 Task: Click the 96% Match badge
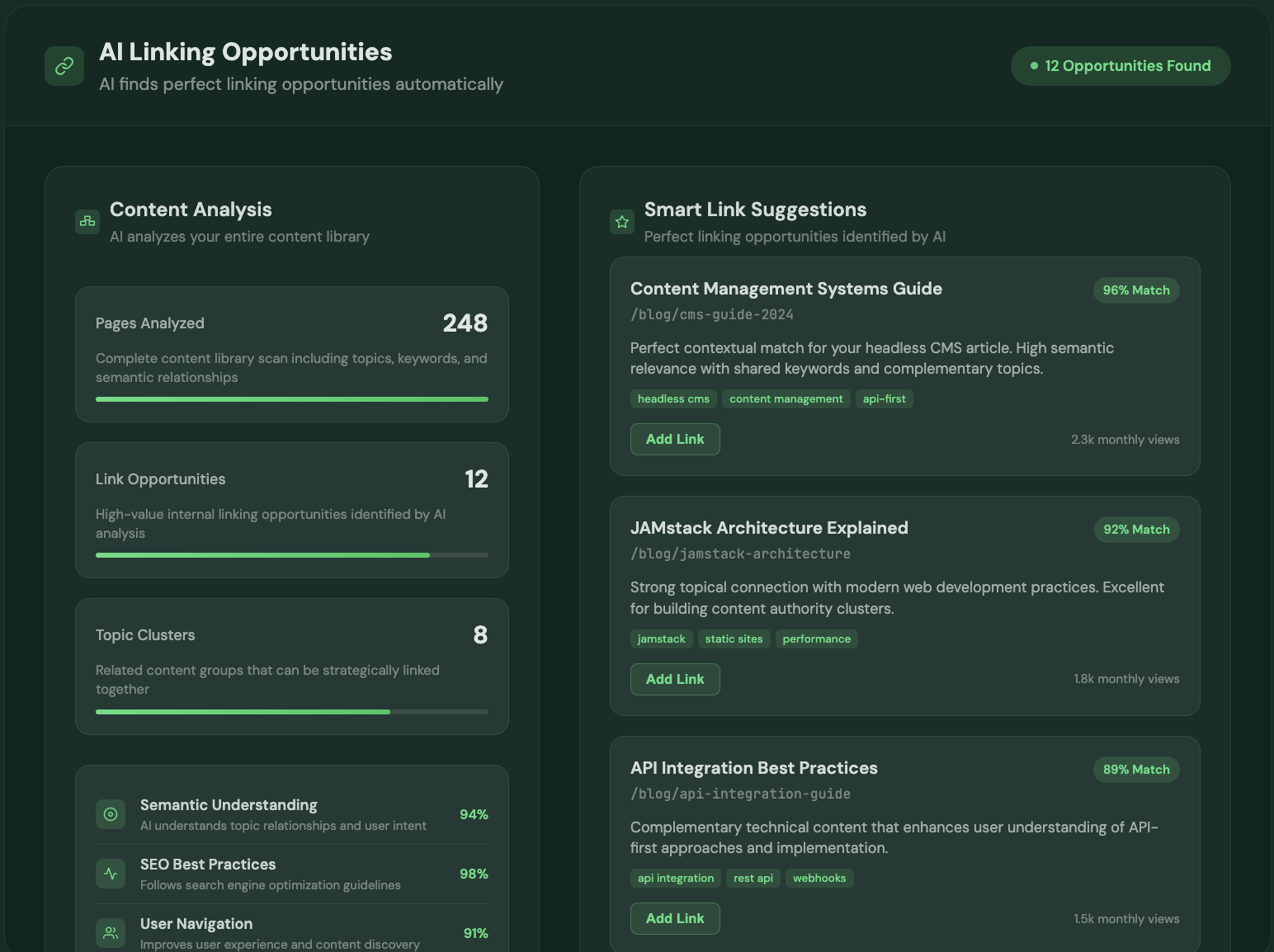pyautogui.click(x=1135, y=290)
